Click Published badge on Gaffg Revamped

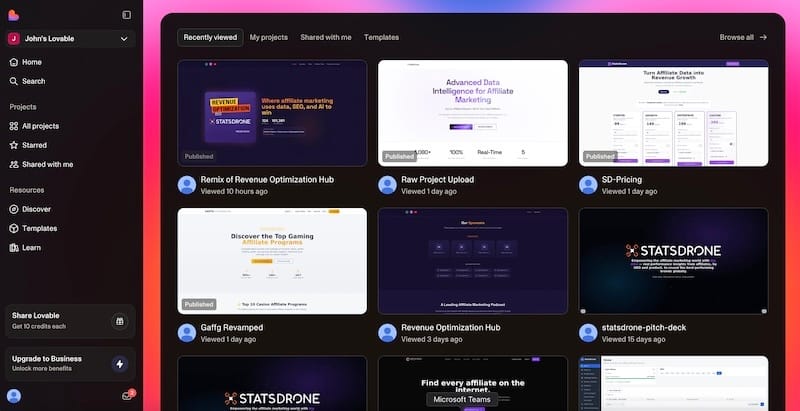pos(199,304)
